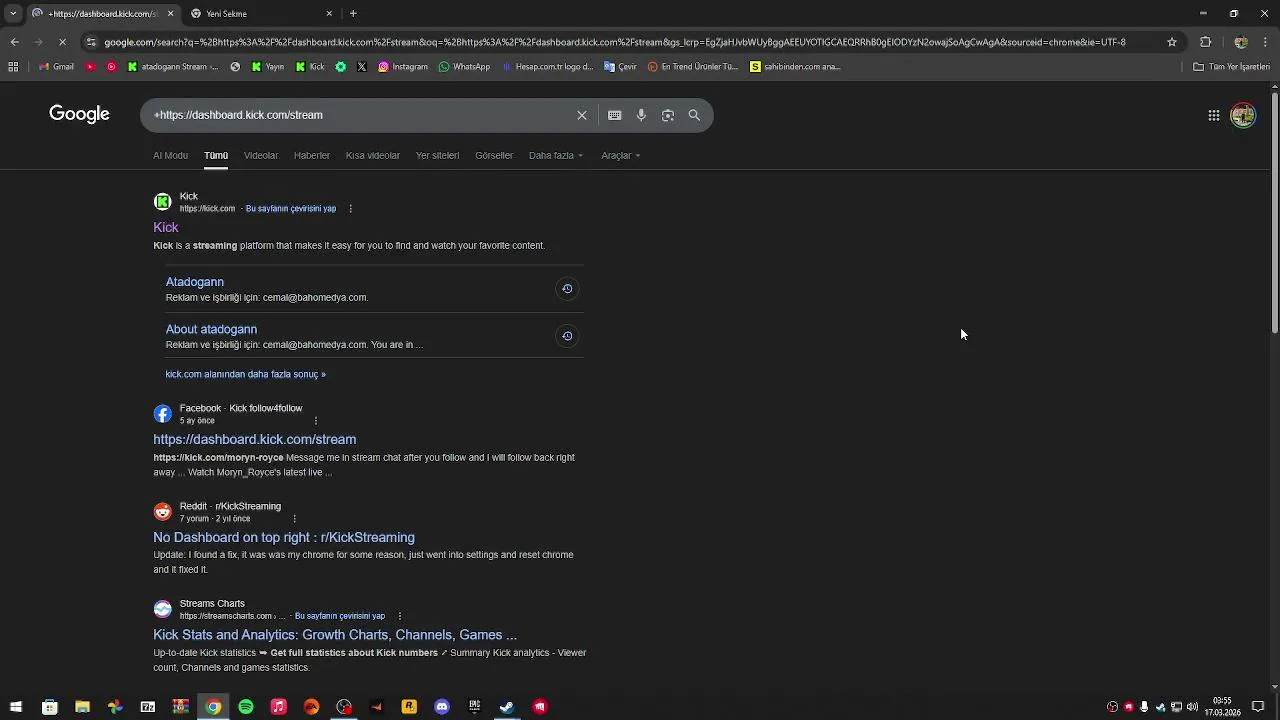Viewport: 1280px width, 720px height.
Task: Open the Atadogann sitelink
Action: click(195, 282)
